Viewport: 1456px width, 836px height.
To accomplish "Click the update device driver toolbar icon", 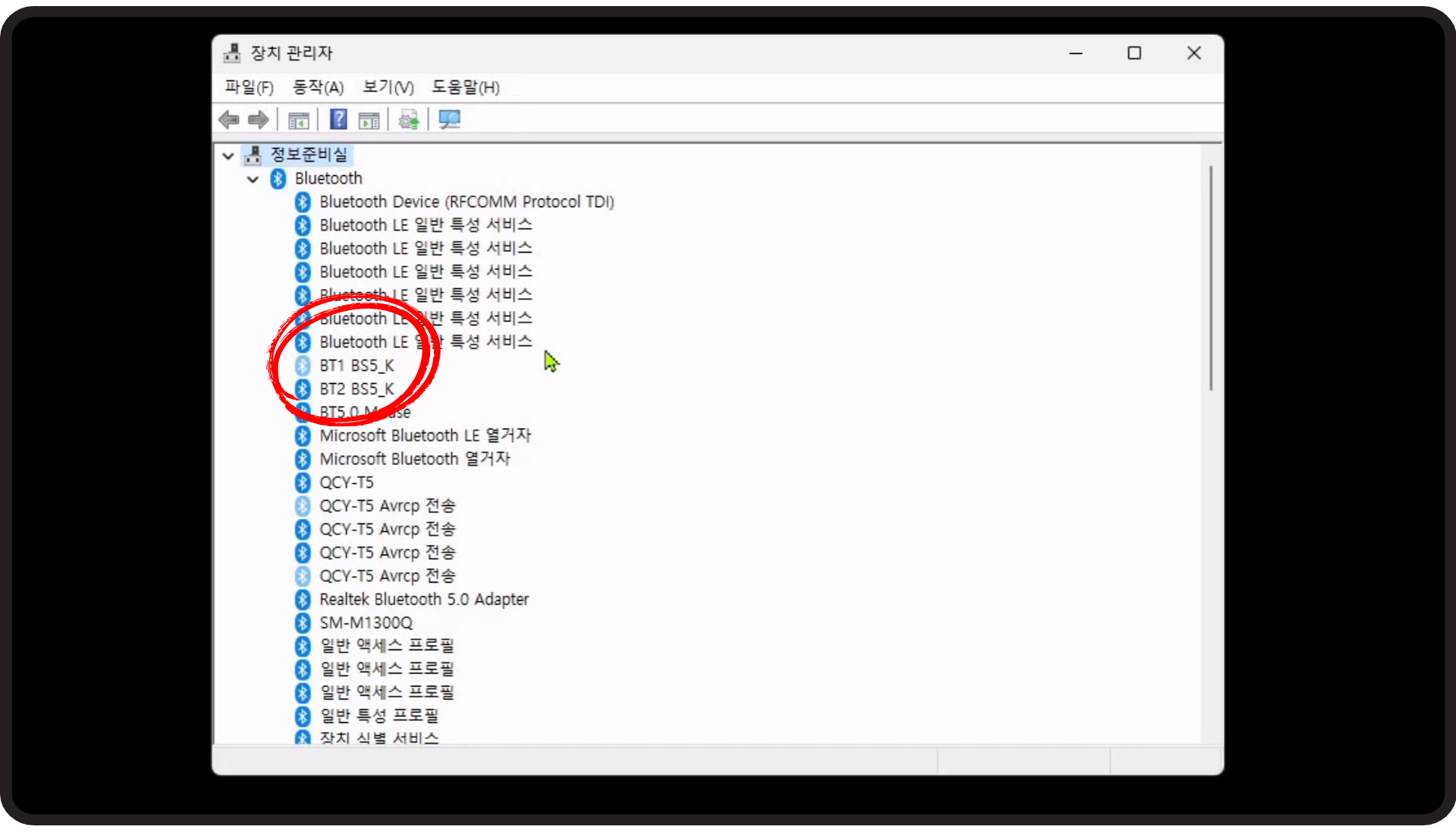I will click(409, 120).
